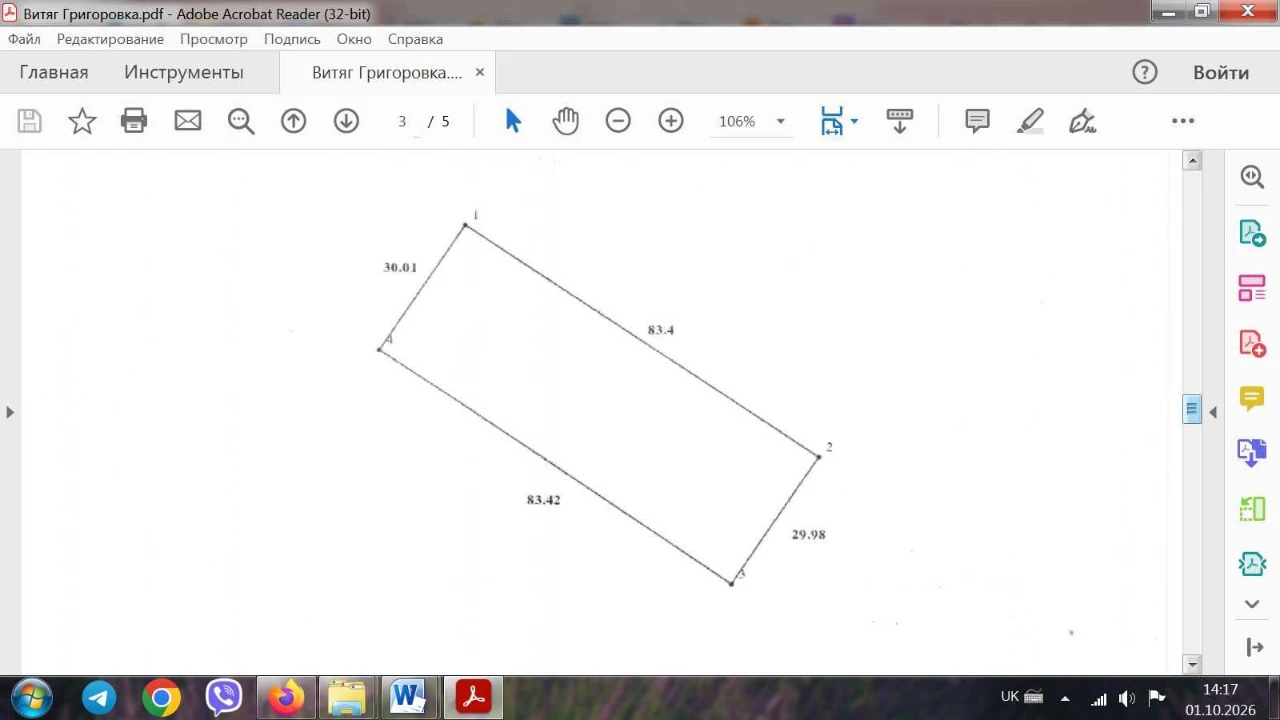Click the vertical scrollbar thumb
This screenshot has height=720, width=1280.
point(1192,409)
